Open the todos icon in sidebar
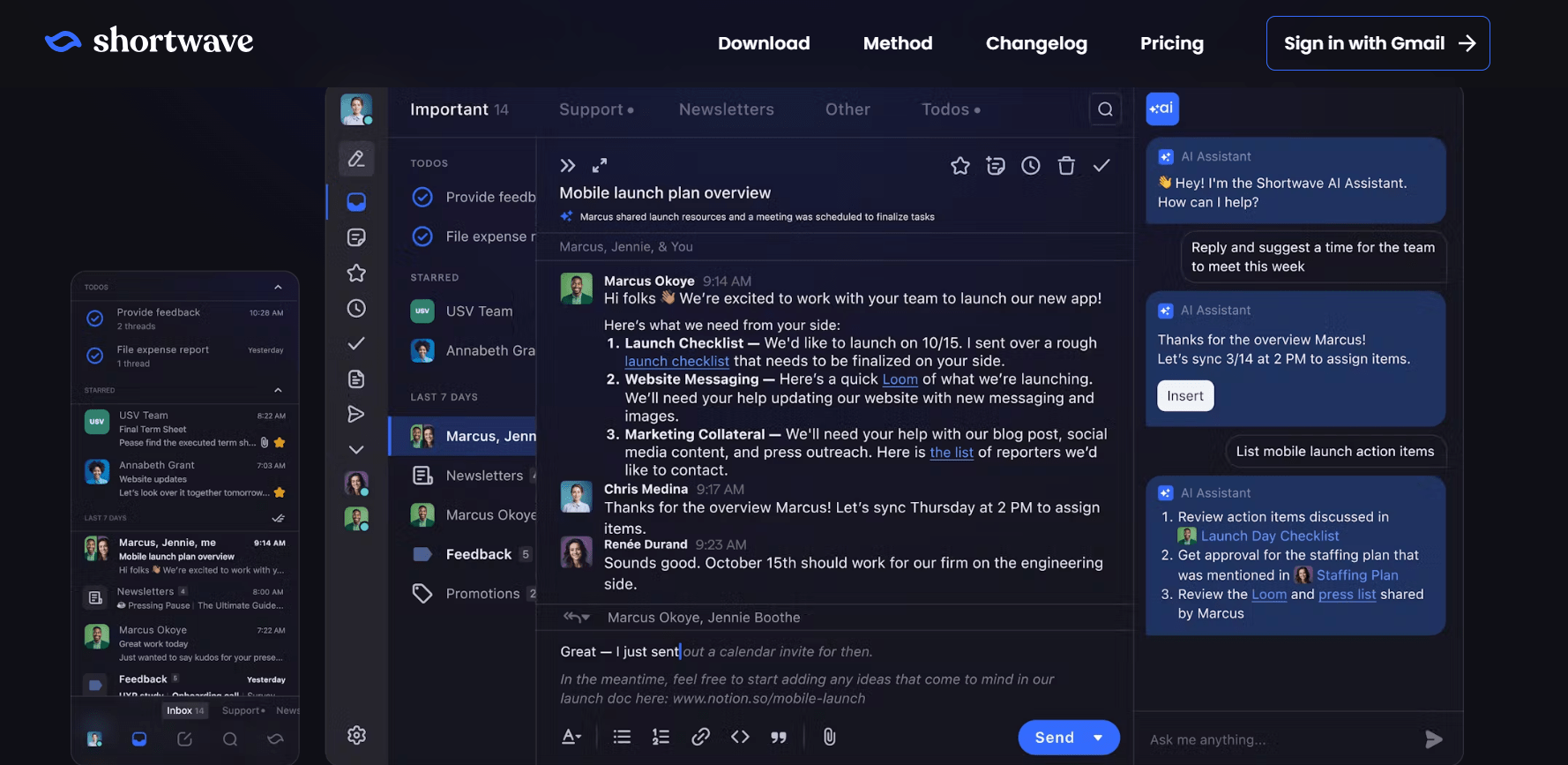Screen dimensions: 1568x765 tap(356, 237)
